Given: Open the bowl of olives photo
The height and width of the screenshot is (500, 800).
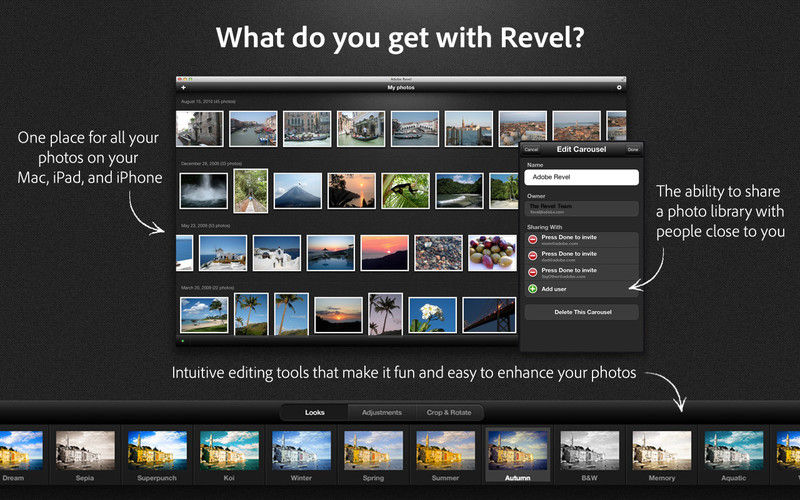Looking at the screenshot, I should click(x=492, y=253).
